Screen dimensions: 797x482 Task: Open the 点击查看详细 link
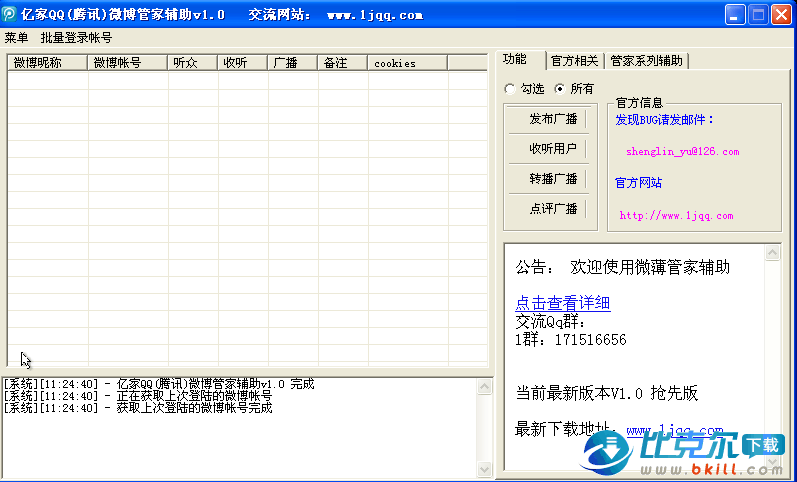(562, 304)
